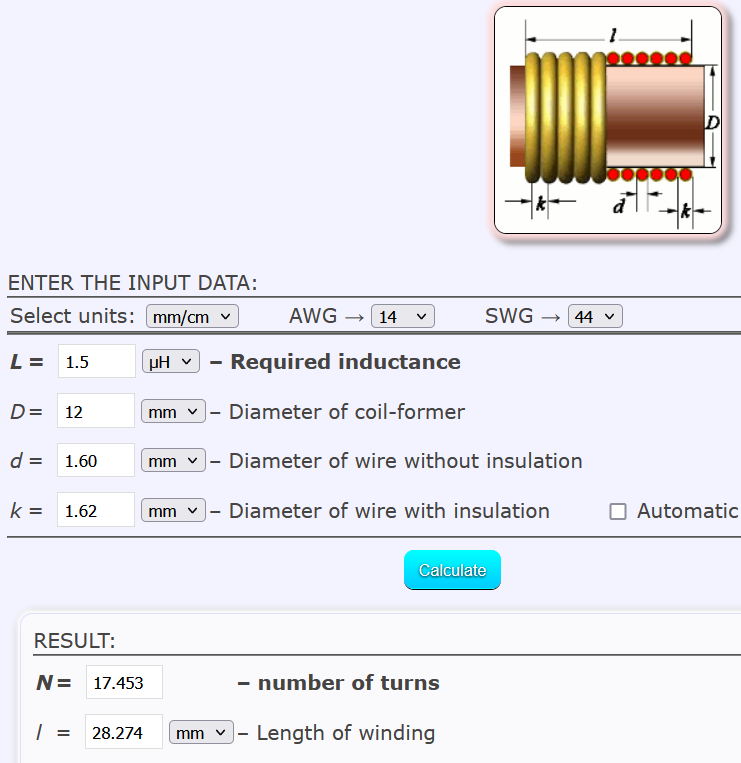
Task: Click the 'ENTER THE INPUT DATA:' heading
Action: point(133,283)
